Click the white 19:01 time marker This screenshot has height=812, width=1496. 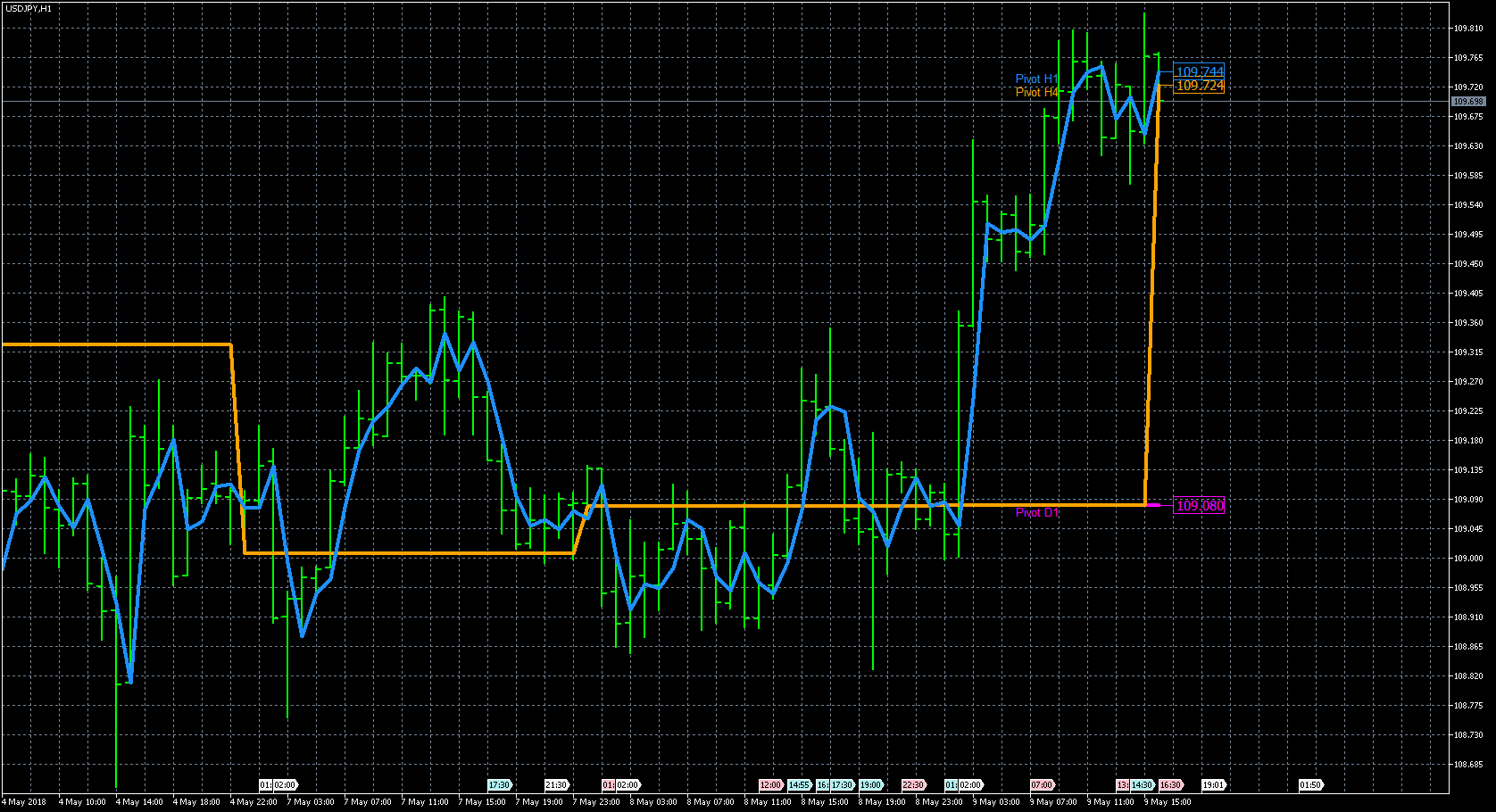click(1213, 785)
